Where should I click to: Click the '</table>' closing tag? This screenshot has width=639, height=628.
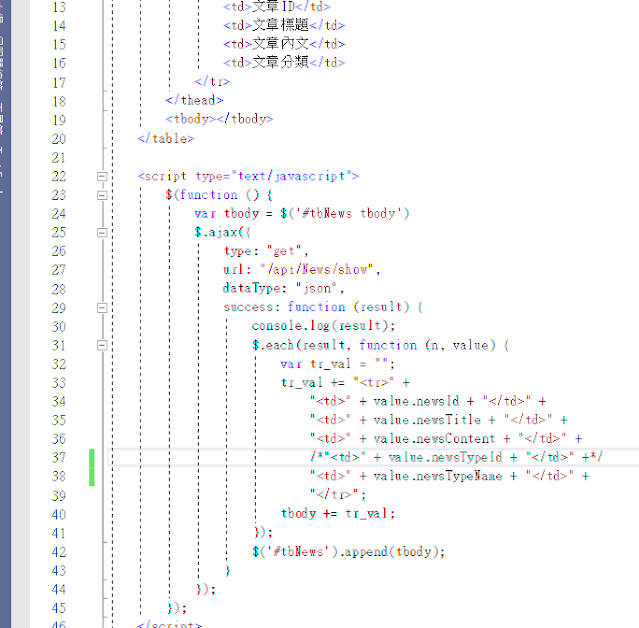[166, 139]
